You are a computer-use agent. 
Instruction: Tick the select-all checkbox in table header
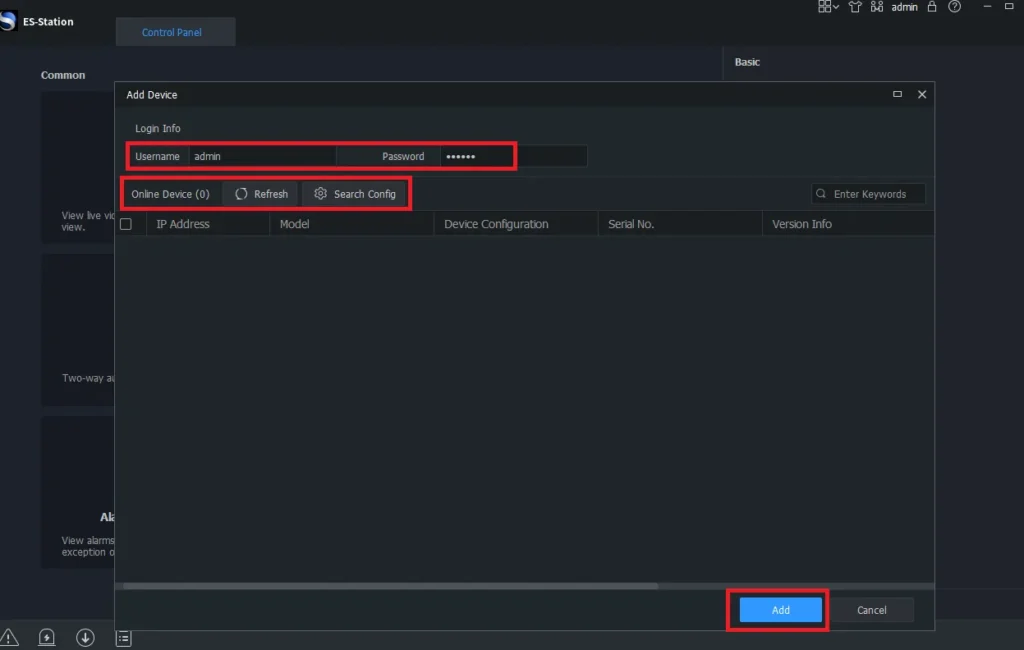pyautogui.click(x=126, y=224)
